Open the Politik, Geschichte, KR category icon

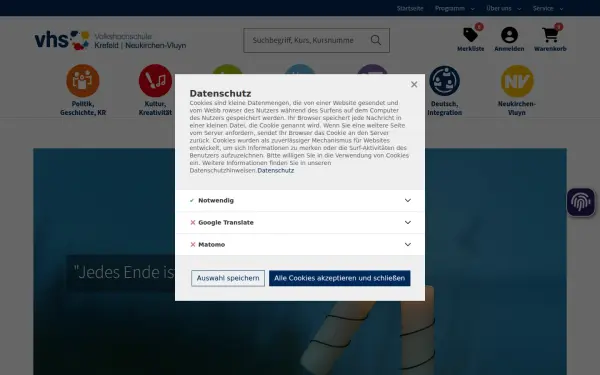(83, 81)
